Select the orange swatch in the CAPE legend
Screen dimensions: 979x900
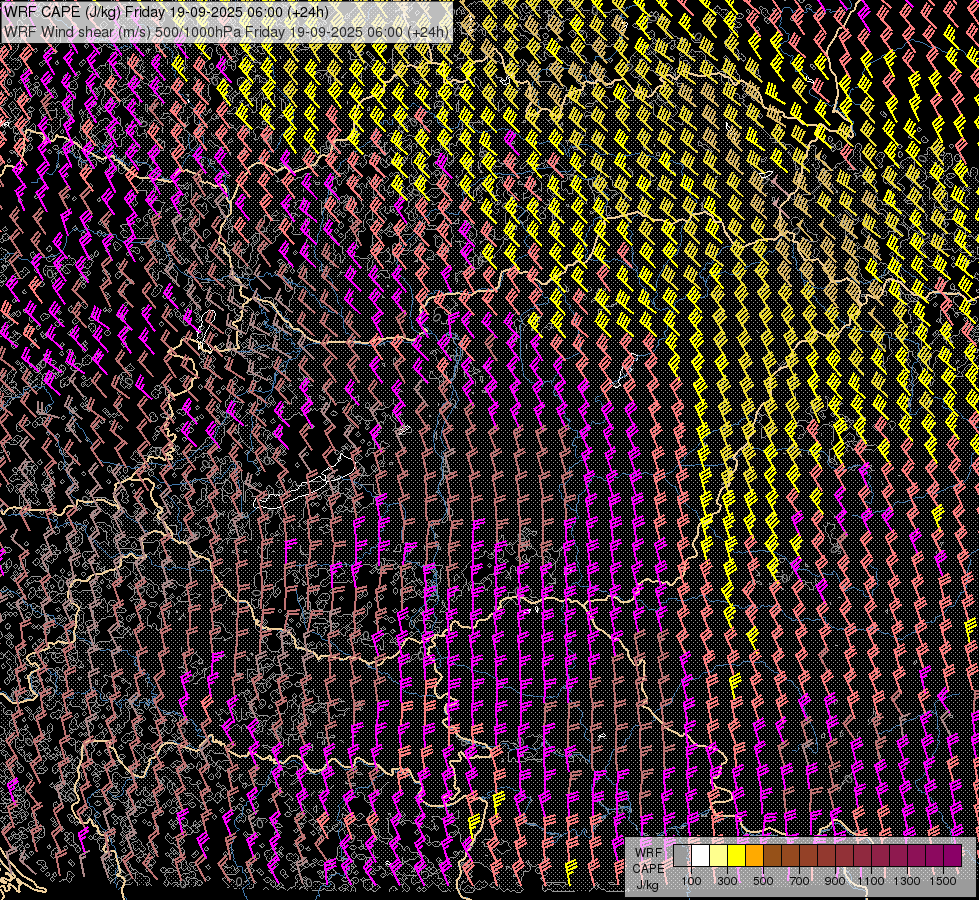pyautogui.click(x=754, y=856)
